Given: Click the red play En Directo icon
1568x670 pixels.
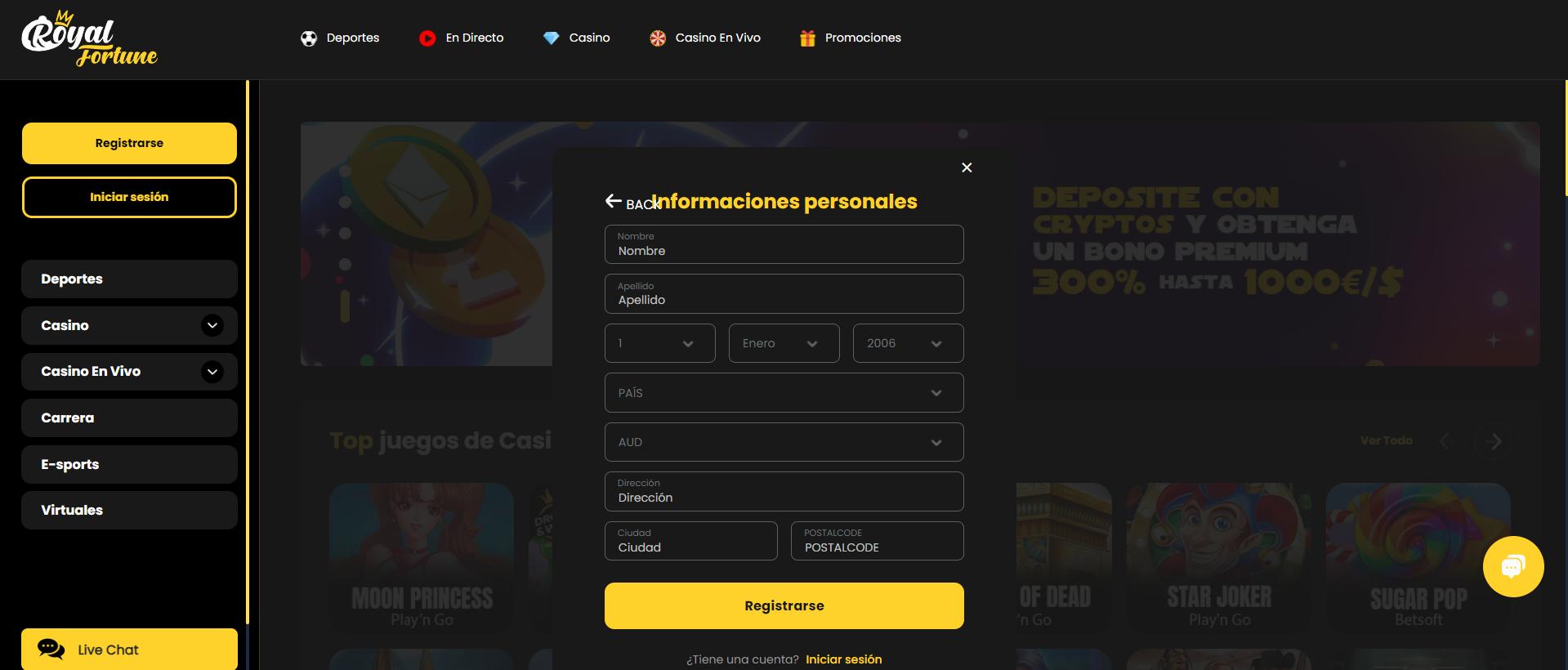Looking at the screenshot, I should 427,38.
